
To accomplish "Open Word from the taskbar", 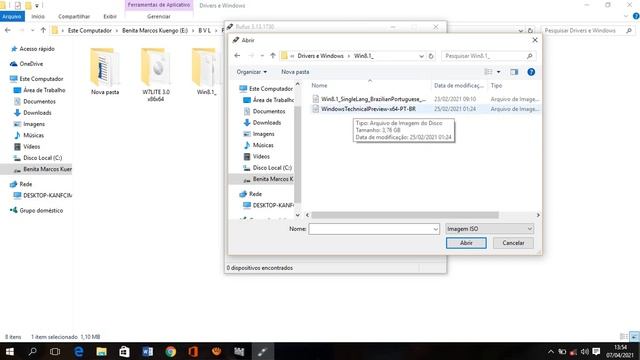I will (x=147, y=351).
